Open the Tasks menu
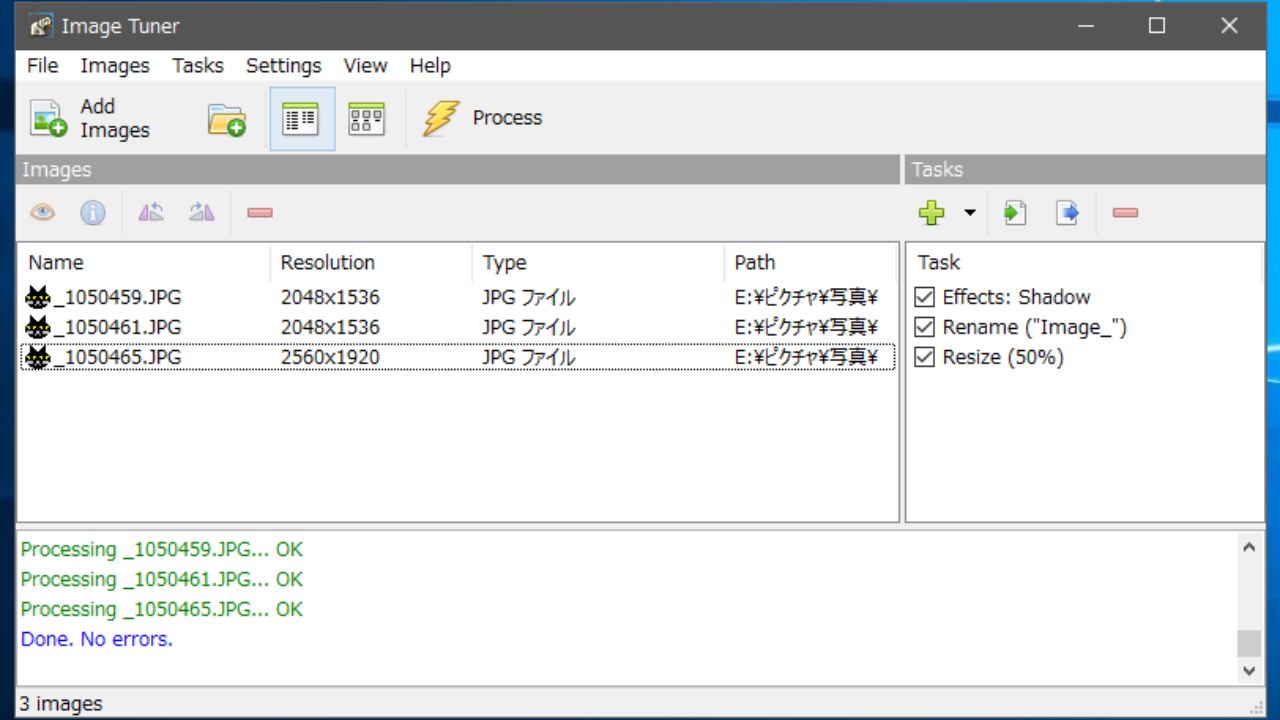The image size is (1280, 720). pyautogui.click(x=198, y=65)
